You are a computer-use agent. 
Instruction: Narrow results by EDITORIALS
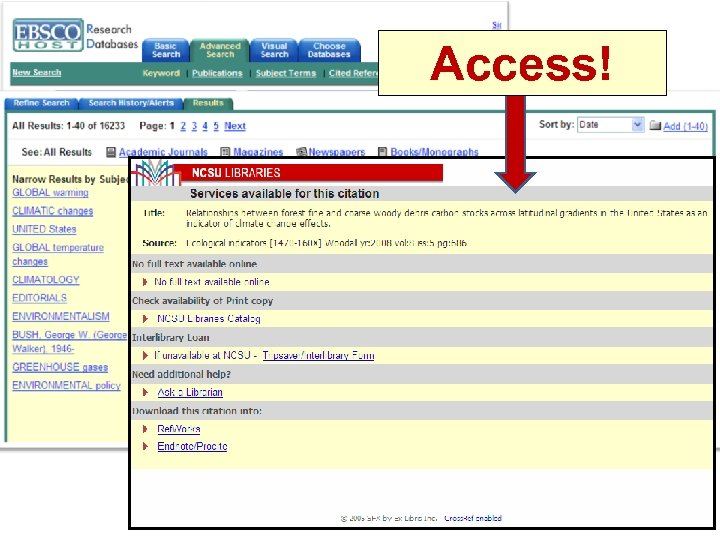[x=39, y=298]
